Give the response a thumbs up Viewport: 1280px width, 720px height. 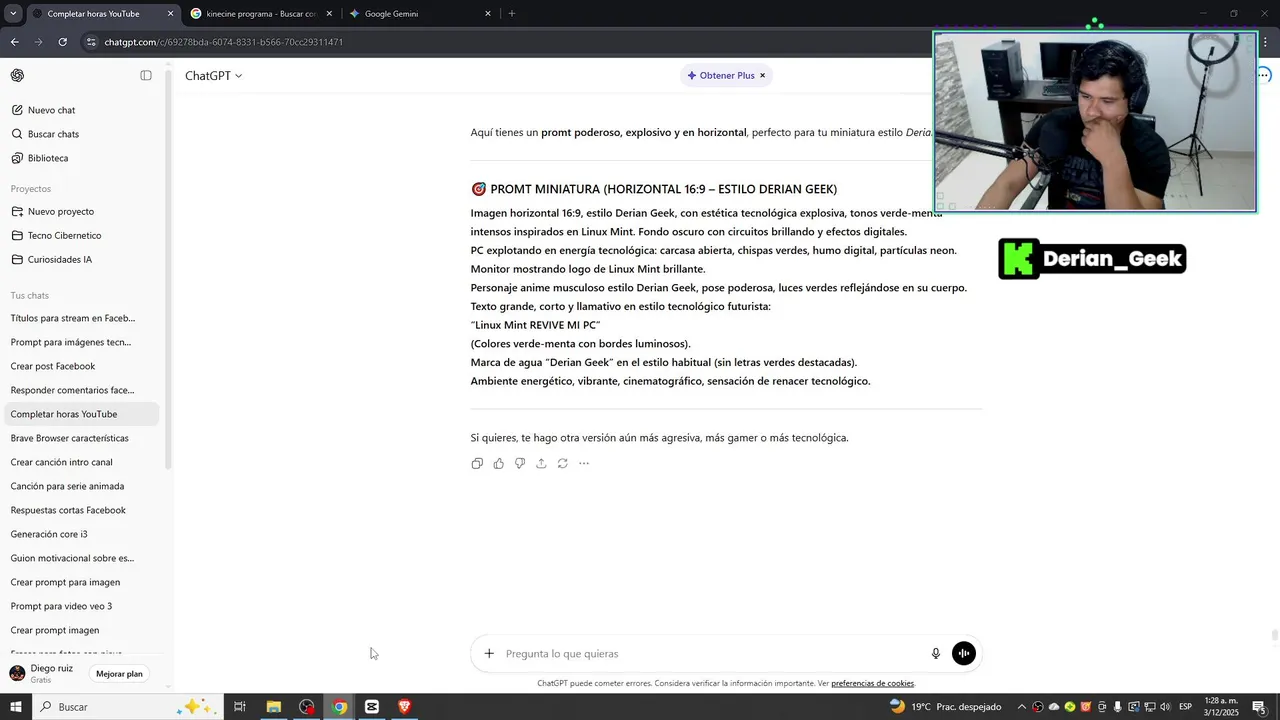pos(499,463)
